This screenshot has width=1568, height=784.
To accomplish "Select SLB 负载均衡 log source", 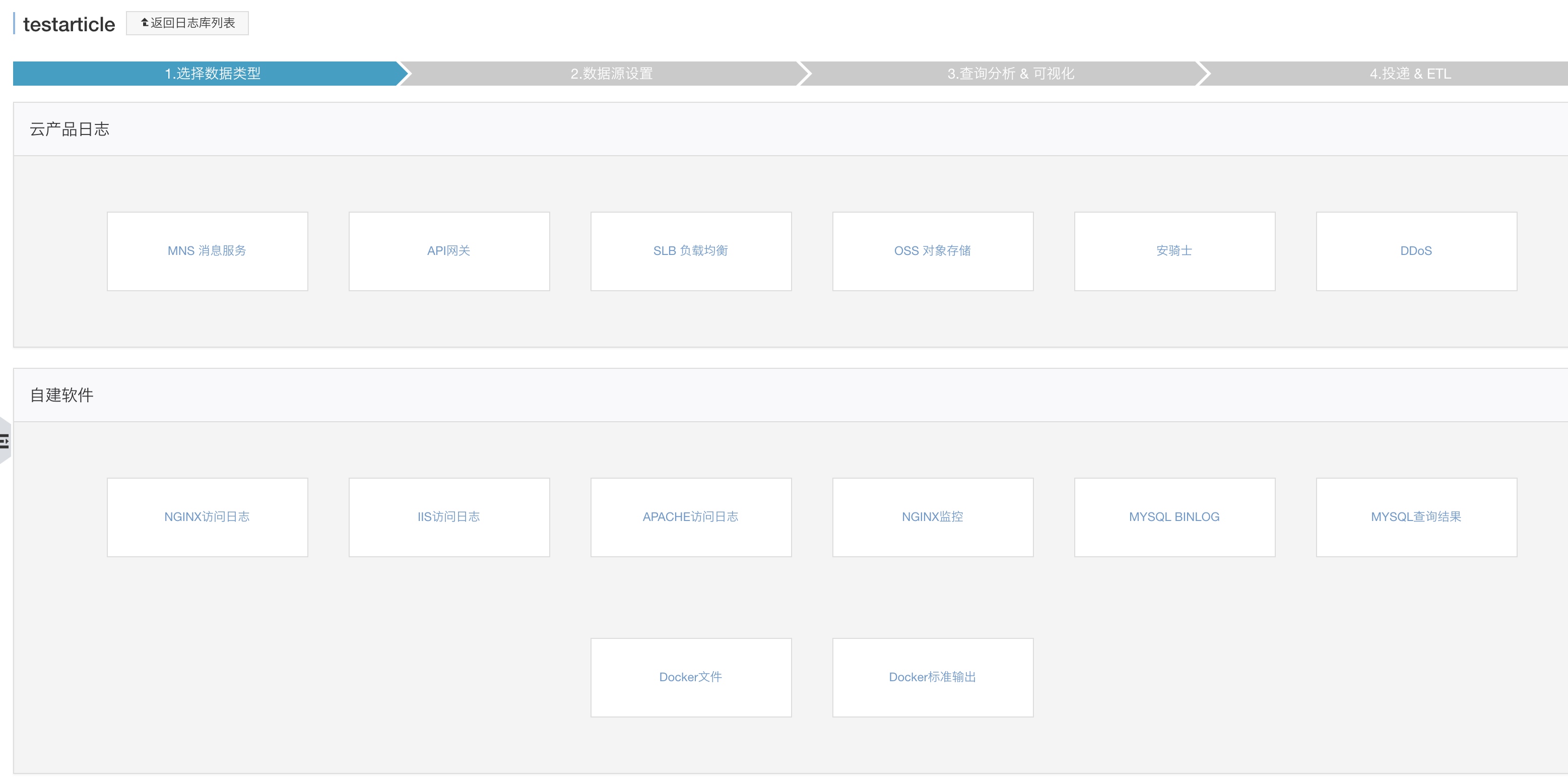I will [x=691, y=251].
